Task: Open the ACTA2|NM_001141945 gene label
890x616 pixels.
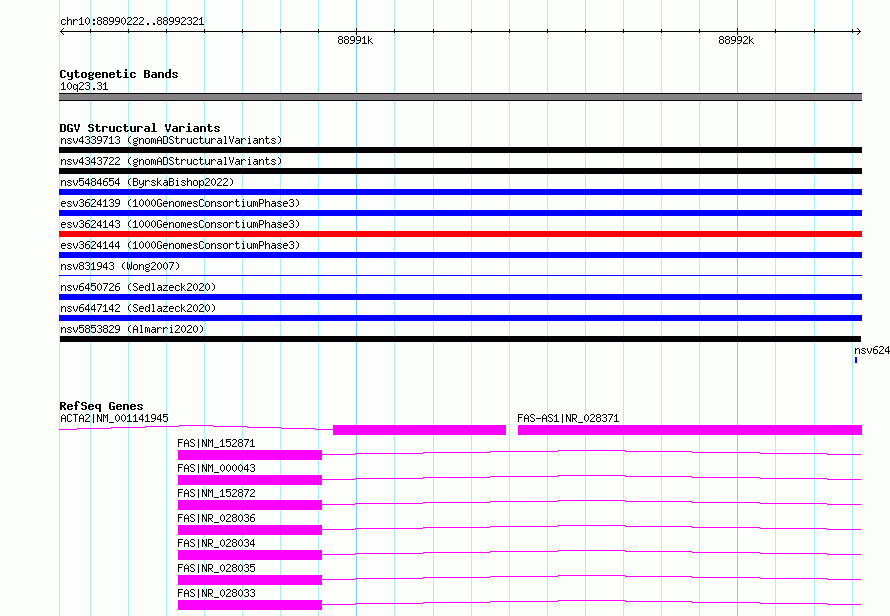Action: 114,418
